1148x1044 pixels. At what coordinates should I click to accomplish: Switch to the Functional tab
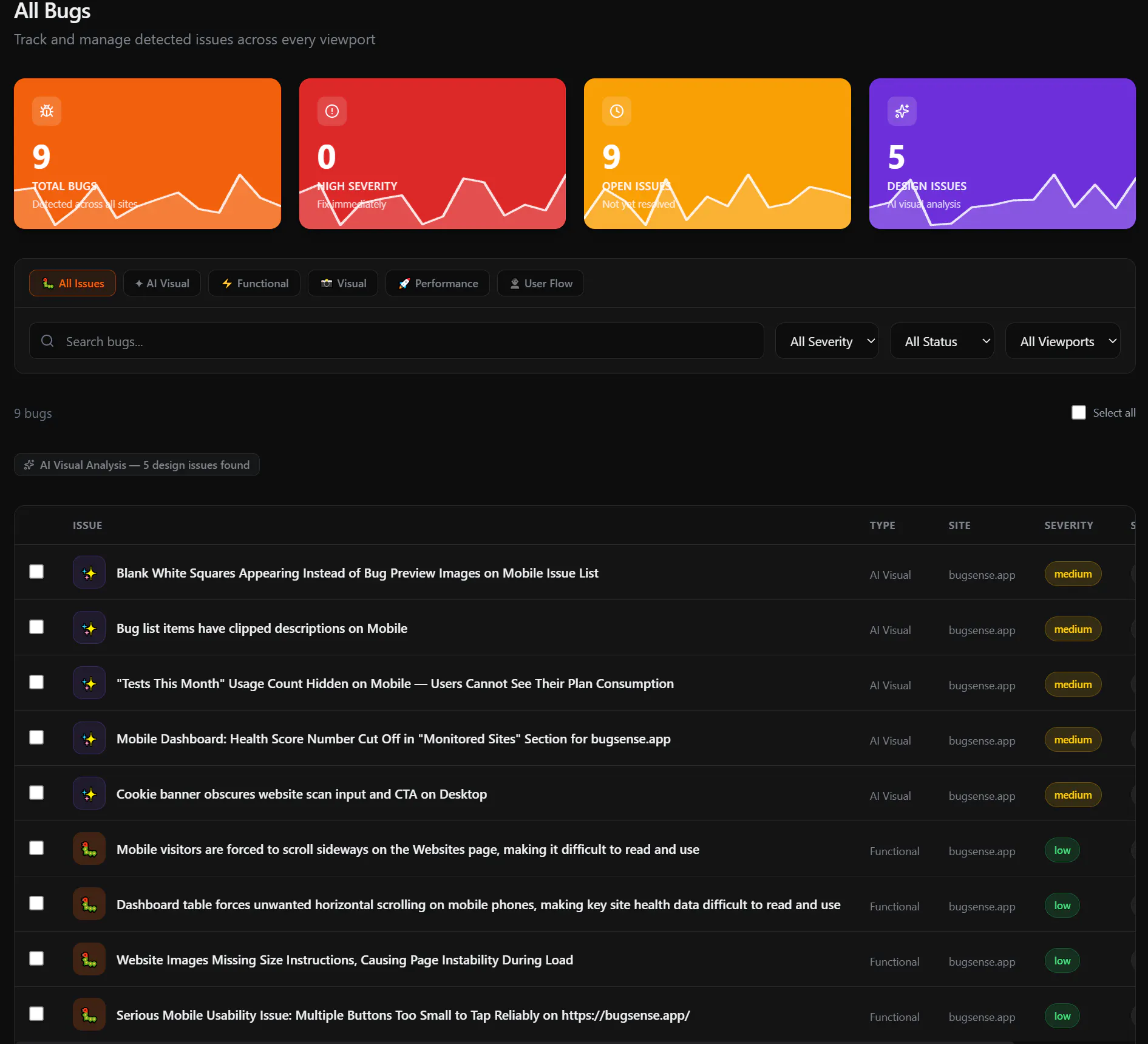[254, 283]
